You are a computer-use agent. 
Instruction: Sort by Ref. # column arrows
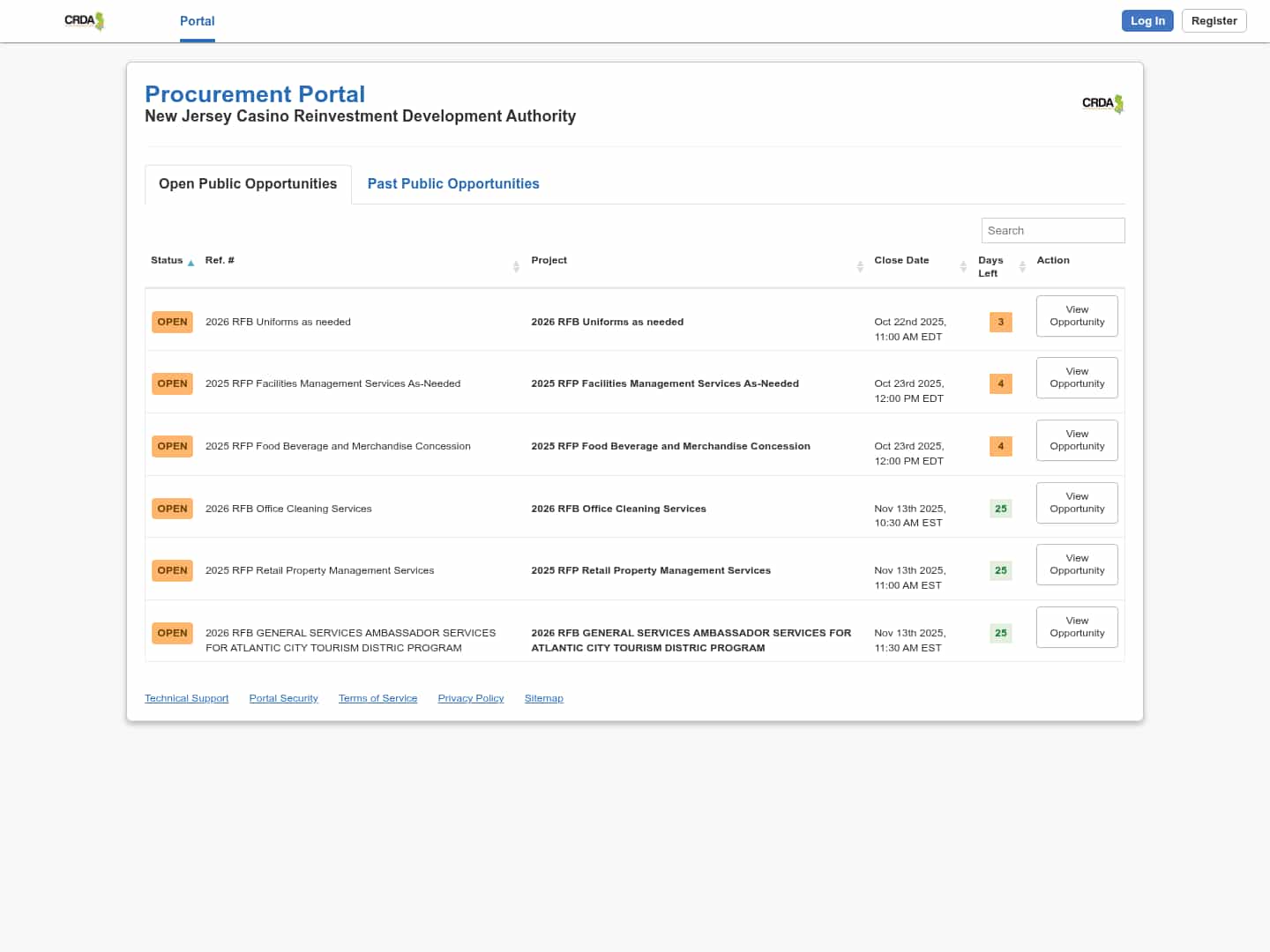(516, 266)
